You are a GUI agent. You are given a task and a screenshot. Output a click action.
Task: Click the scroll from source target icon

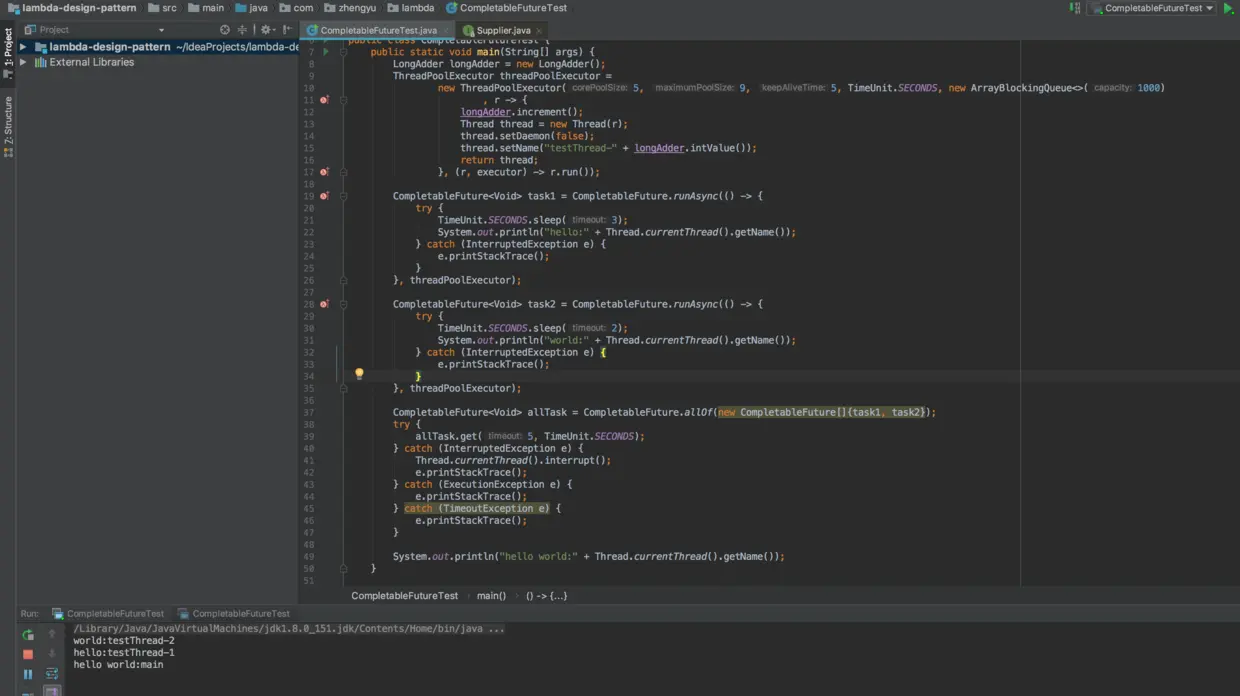coord(225,30)
